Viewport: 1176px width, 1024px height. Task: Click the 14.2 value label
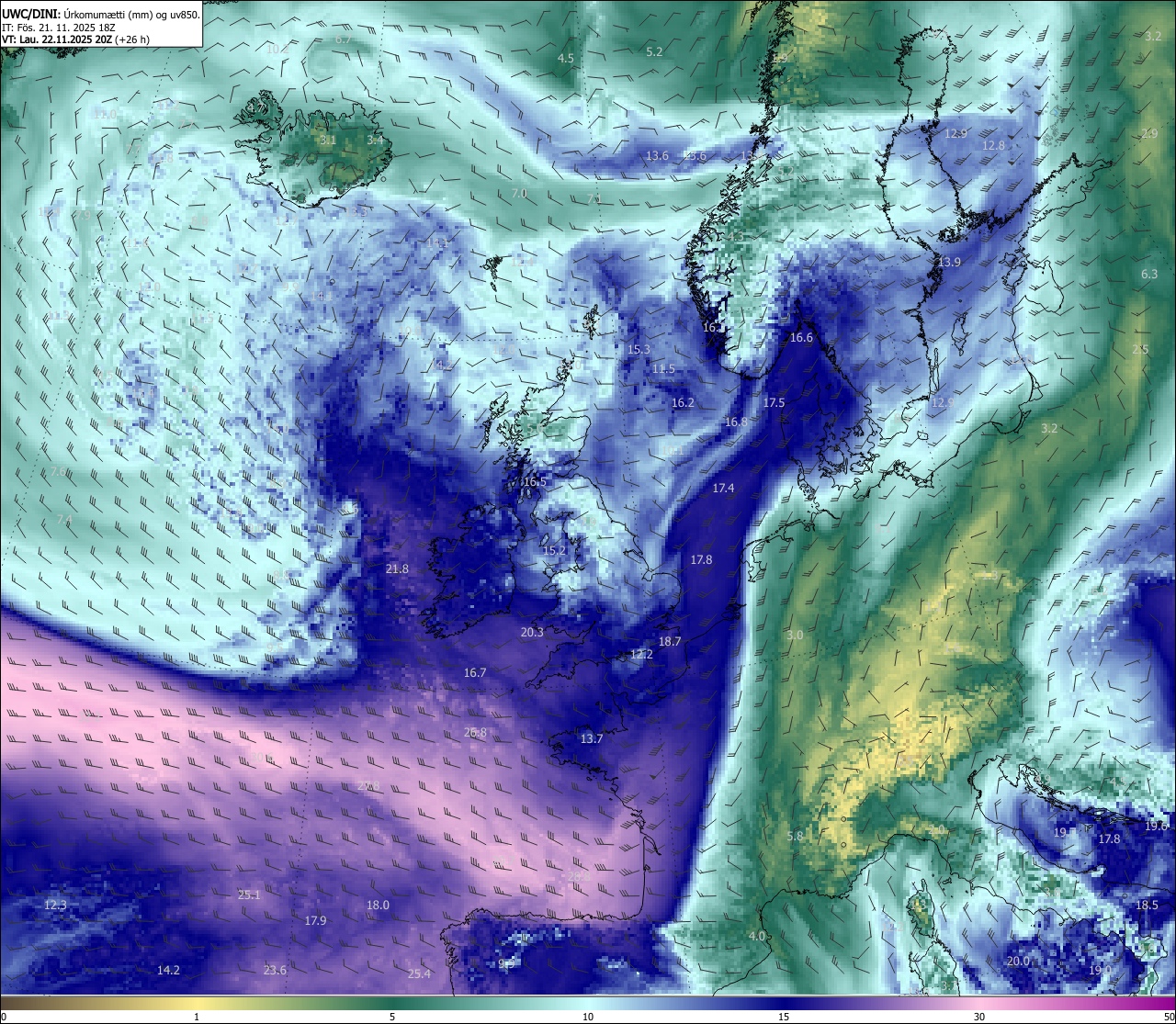168,970
